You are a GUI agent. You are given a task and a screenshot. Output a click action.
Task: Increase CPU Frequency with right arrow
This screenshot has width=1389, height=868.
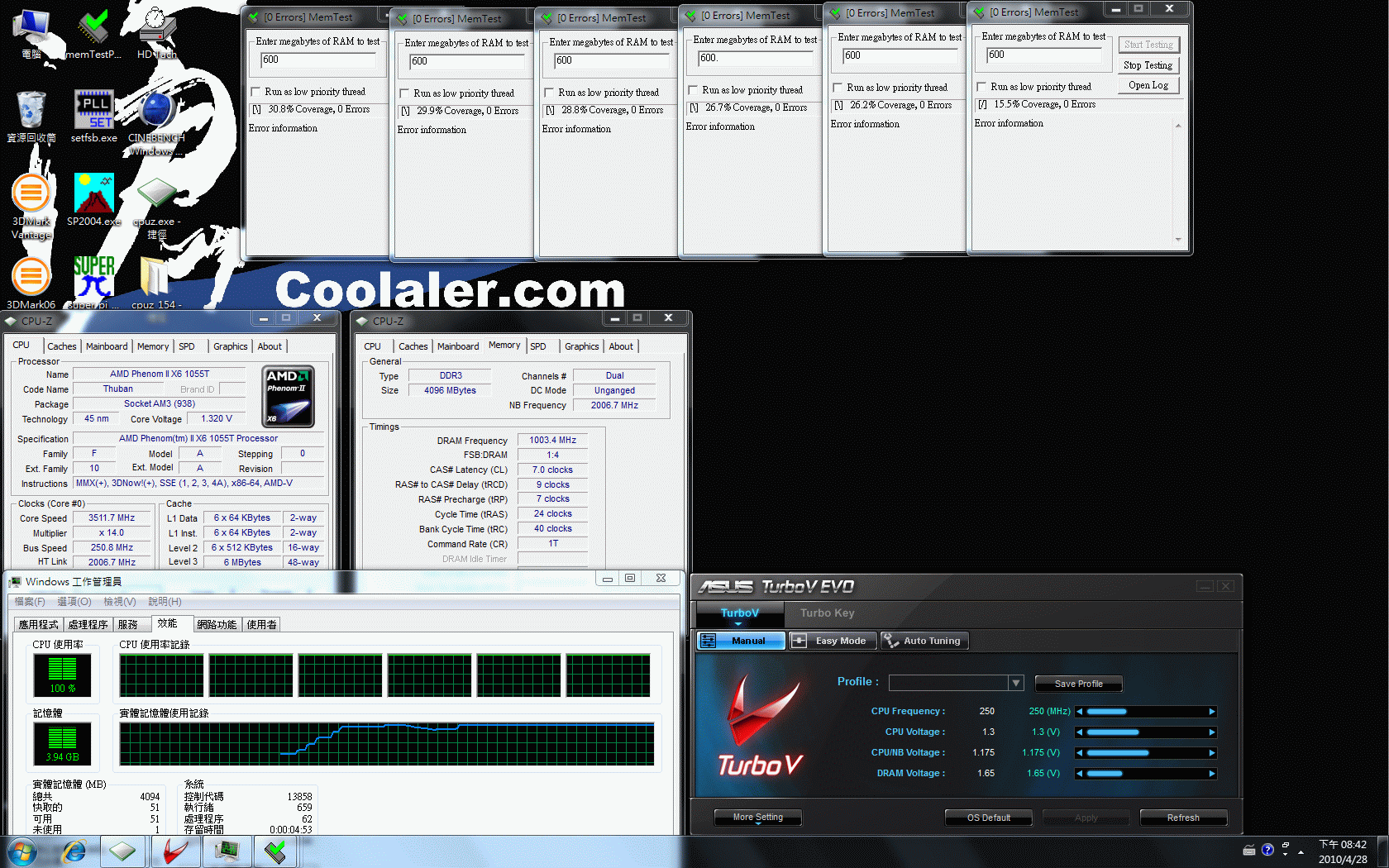point(1212,712)
